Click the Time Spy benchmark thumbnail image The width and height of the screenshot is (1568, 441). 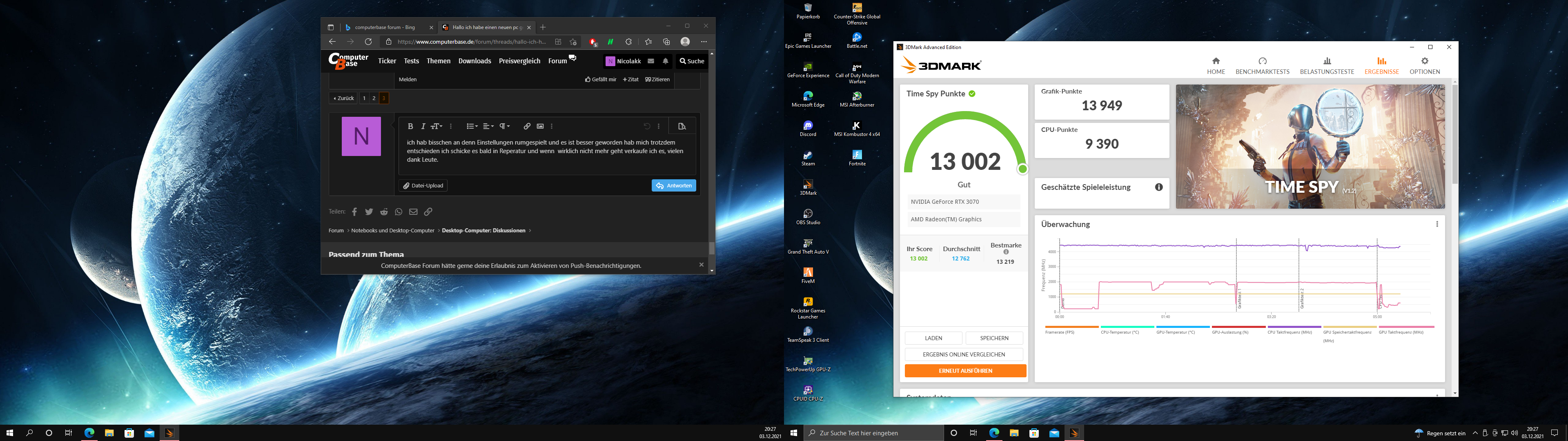click(x=1310, y=146)
